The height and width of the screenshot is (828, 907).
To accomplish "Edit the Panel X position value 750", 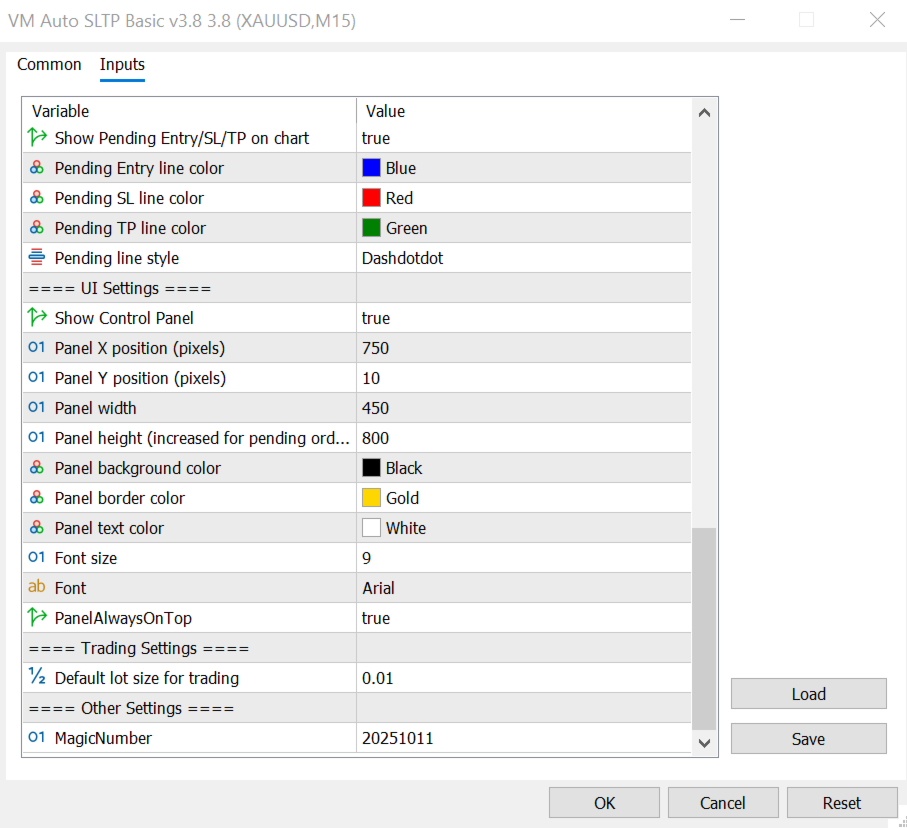I will pos(524,348).
